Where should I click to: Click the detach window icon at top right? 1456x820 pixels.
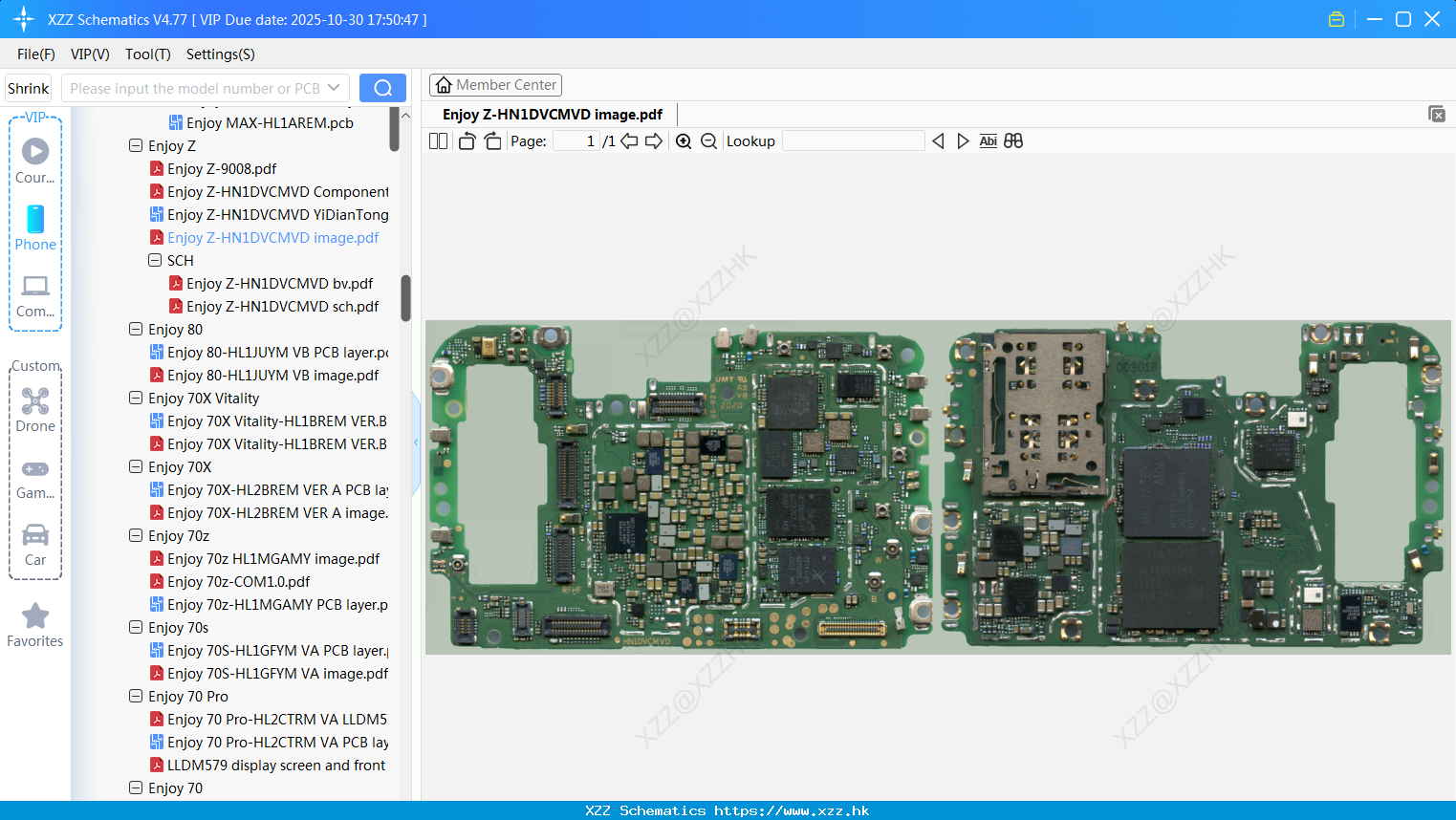point(1437,114)
